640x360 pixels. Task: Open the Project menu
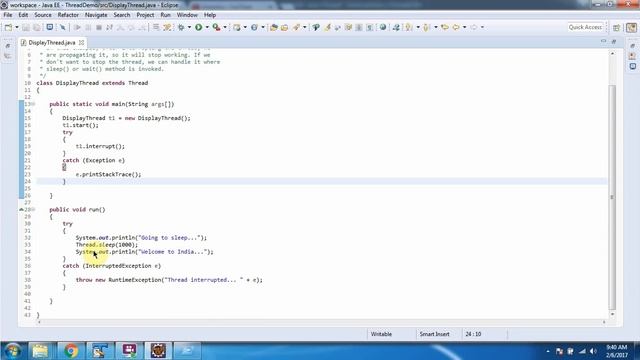[145, 15]
